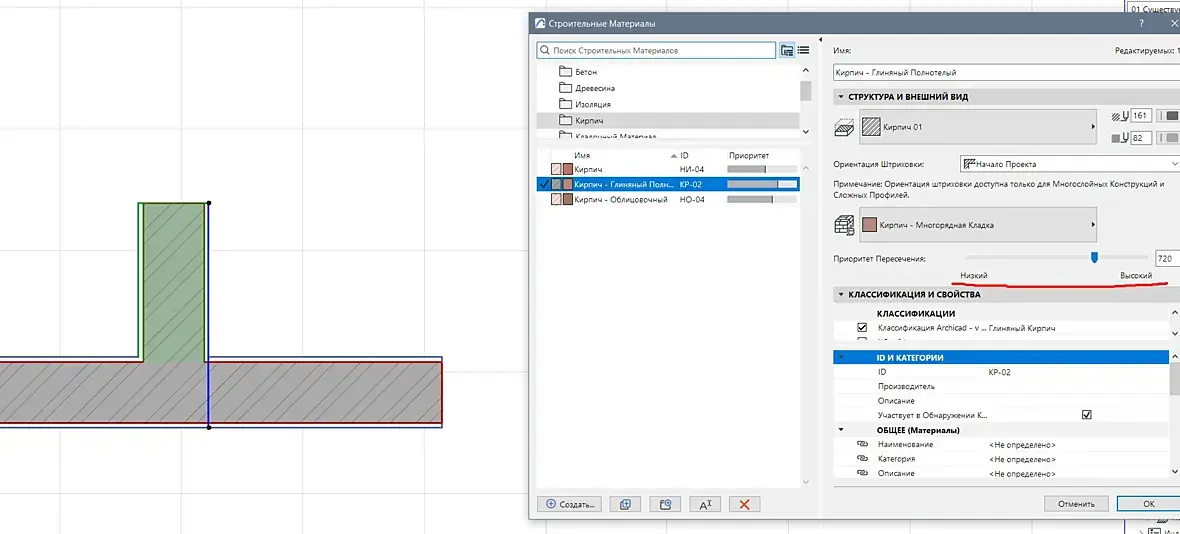Switch to folder view of building materials

[787, 50]
